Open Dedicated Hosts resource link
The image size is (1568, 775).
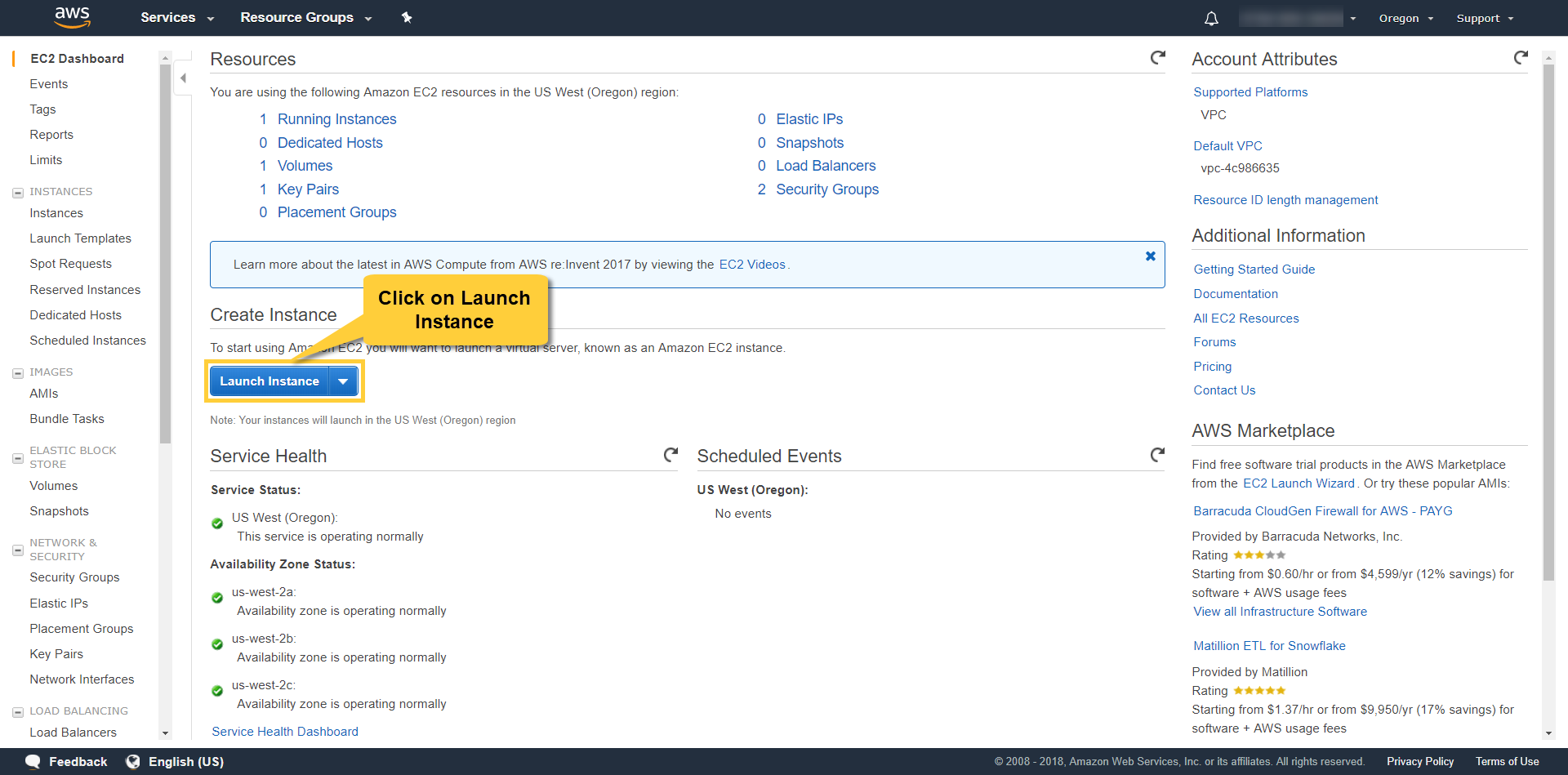(330, 143)
